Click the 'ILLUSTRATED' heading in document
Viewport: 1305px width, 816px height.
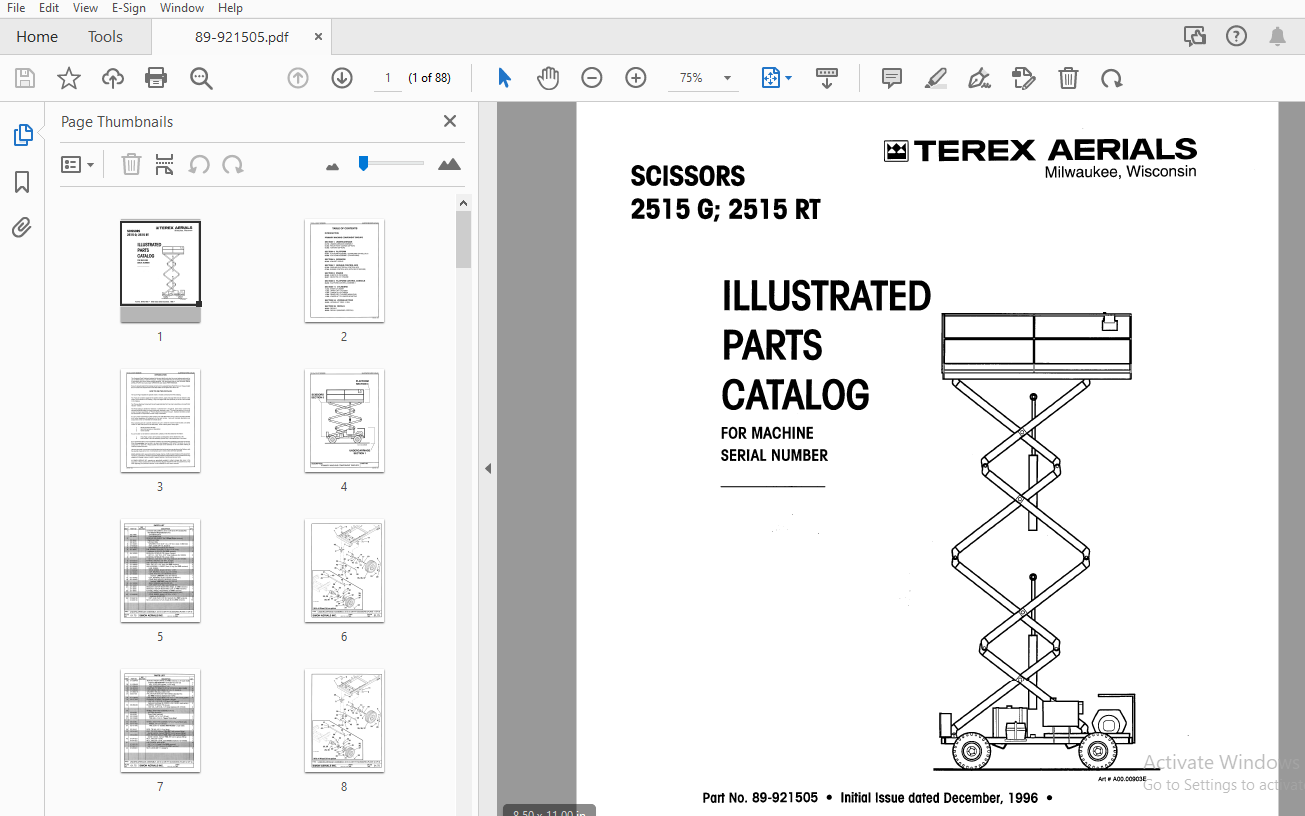coord(826,297)
